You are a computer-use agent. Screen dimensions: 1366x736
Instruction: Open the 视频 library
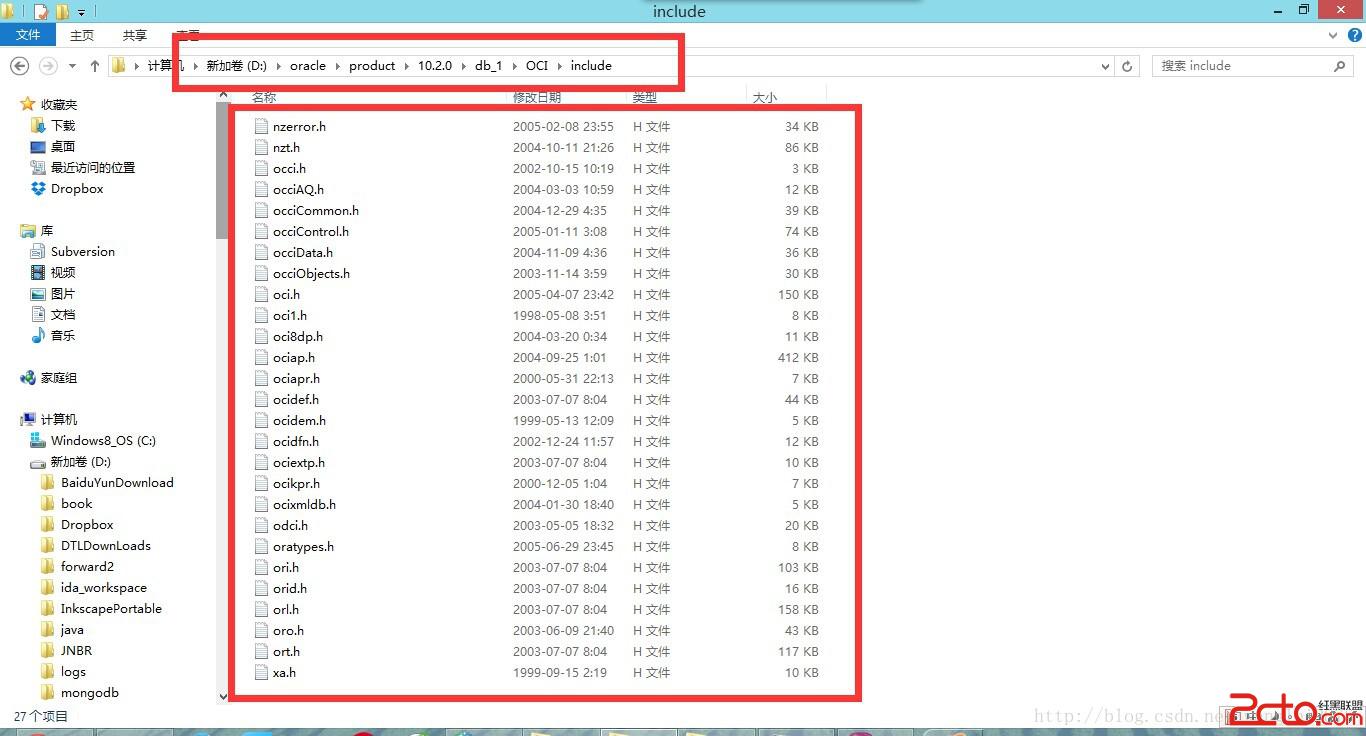(x=63, y=272)
